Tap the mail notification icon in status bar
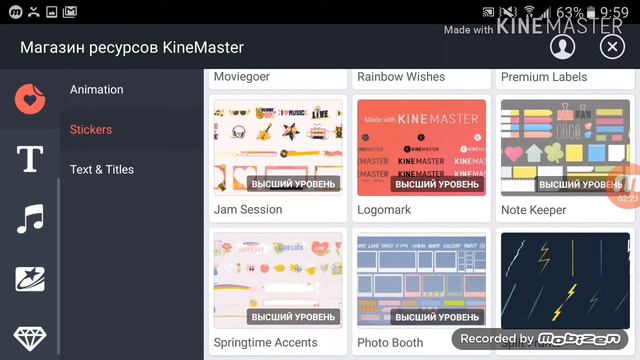The width and height of the screenshot is (640, 360). click(x=70, y=12)
